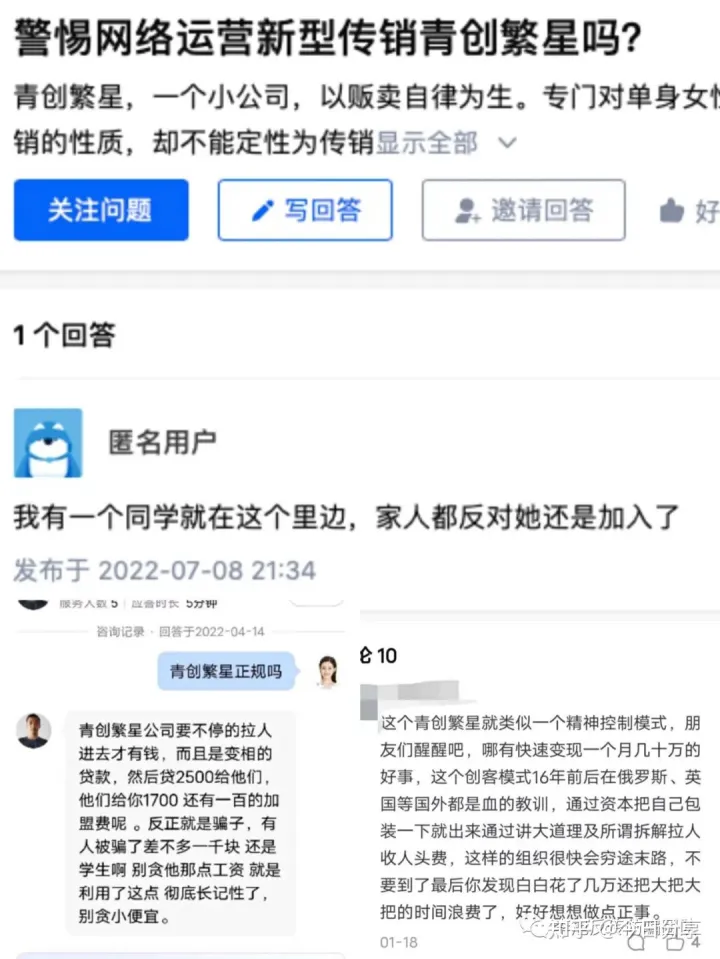The image size is (720, 959).
Task: Expand the chevron beside 显示全部
Action: pos(507,143)
